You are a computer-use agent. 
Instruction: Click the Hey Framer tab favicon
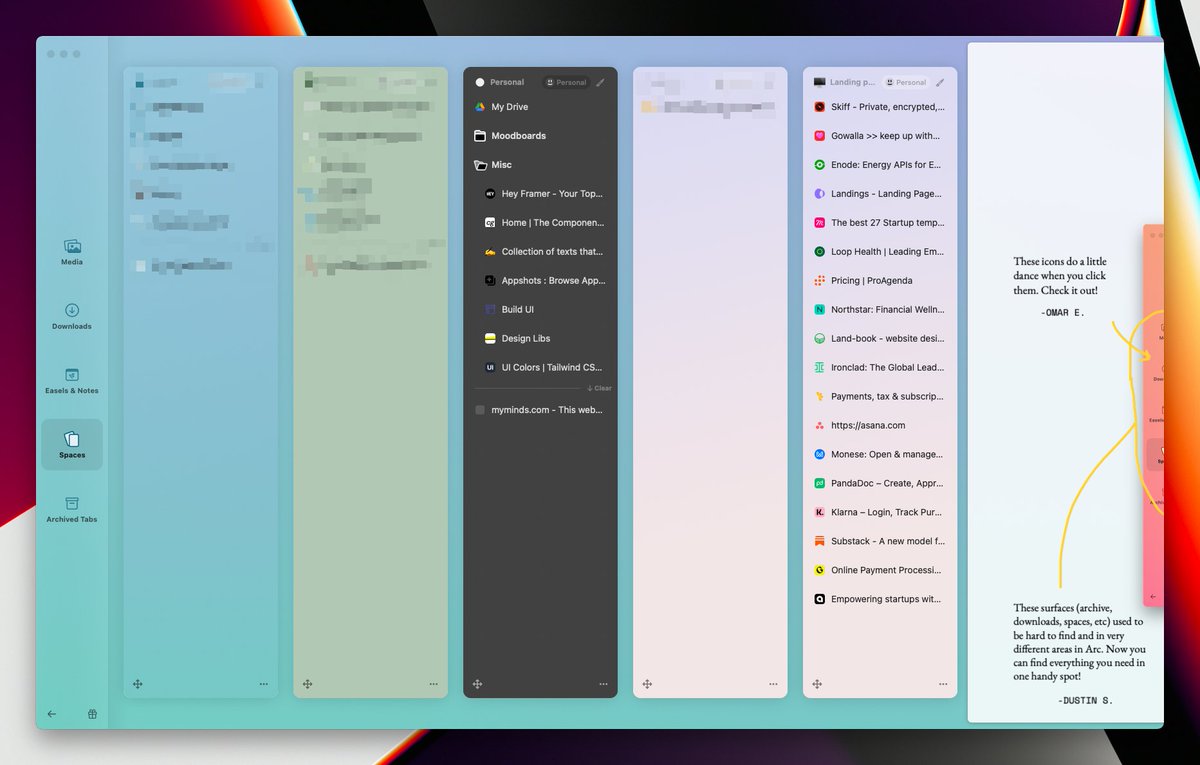pos(490,194)
